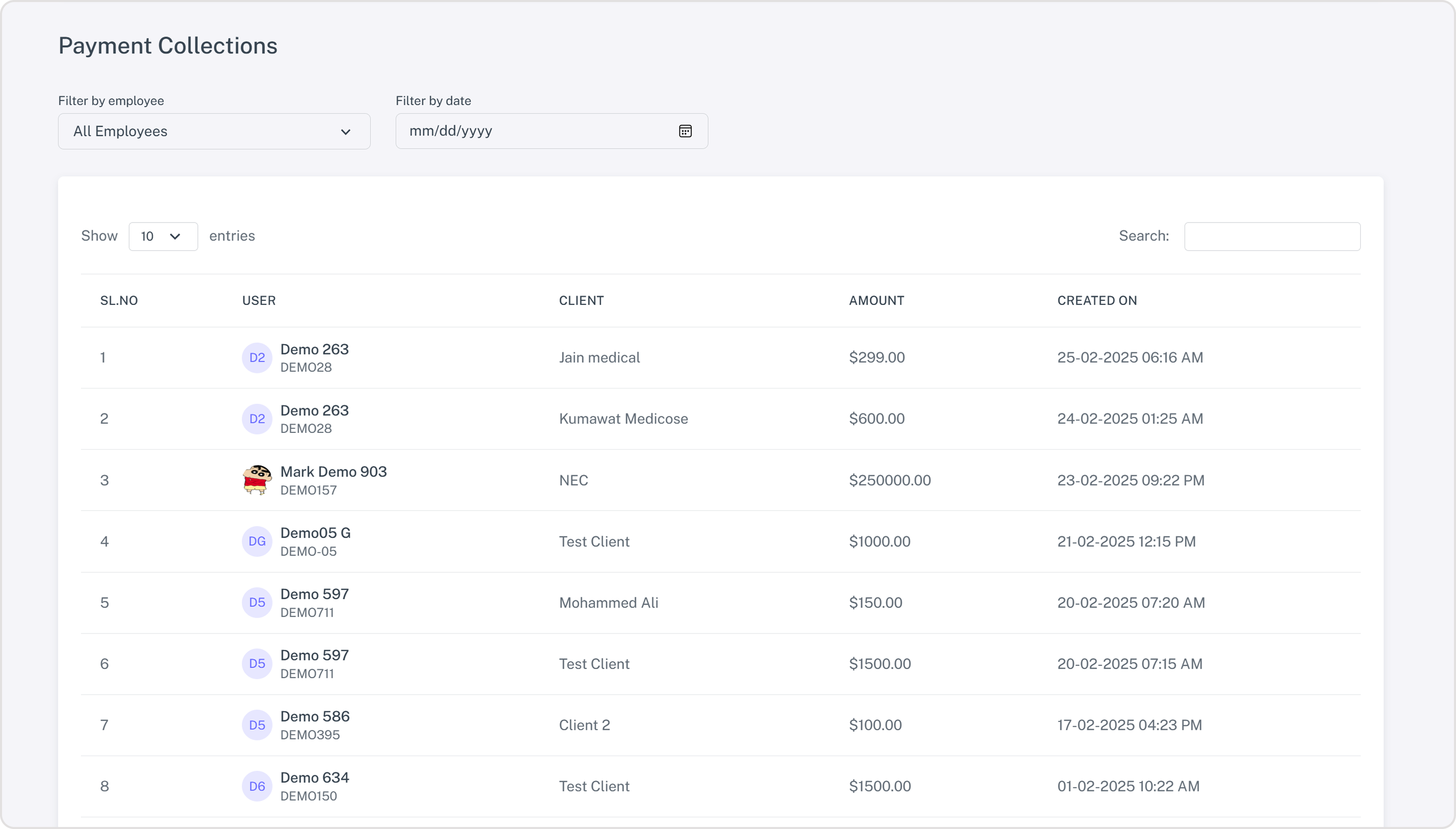The height and width of the screenshot is (829, 1456).
Task: Select the Kumawat Medicose client cell
Action: click(623, 419)
